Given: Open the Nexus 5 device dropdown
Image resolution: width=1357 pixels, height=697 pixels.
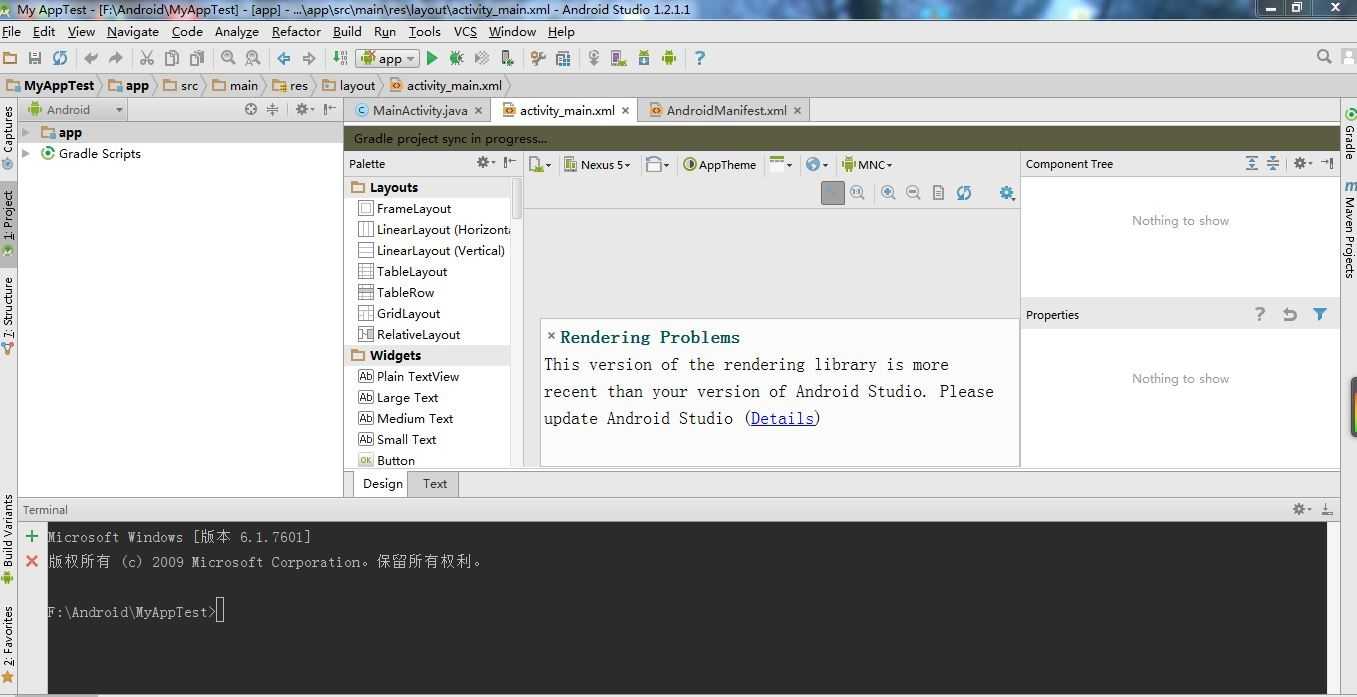Looking at the screenshot, I should click(x=597, y=165).
